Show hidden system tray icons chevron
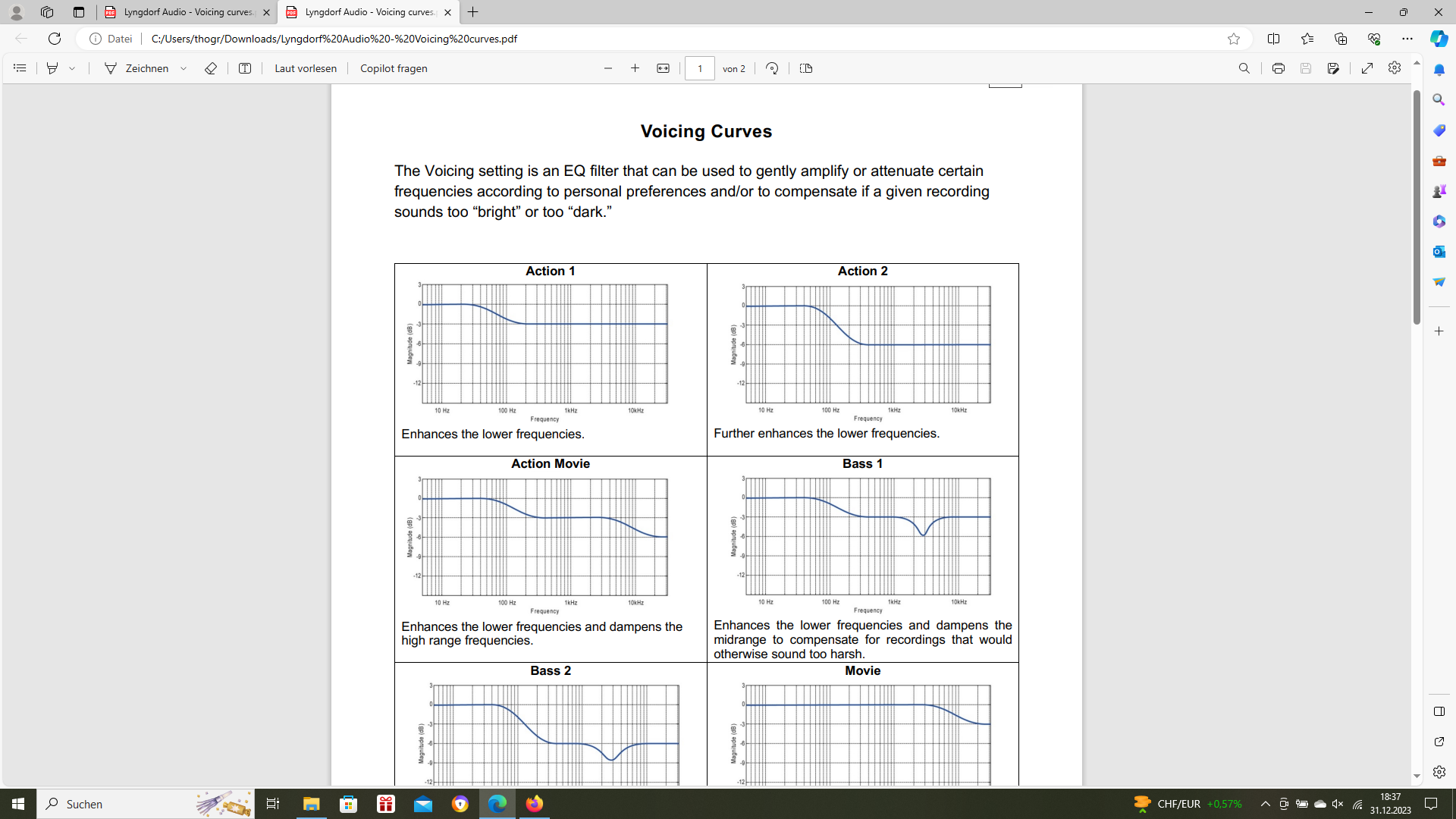 coord(1265,804)
